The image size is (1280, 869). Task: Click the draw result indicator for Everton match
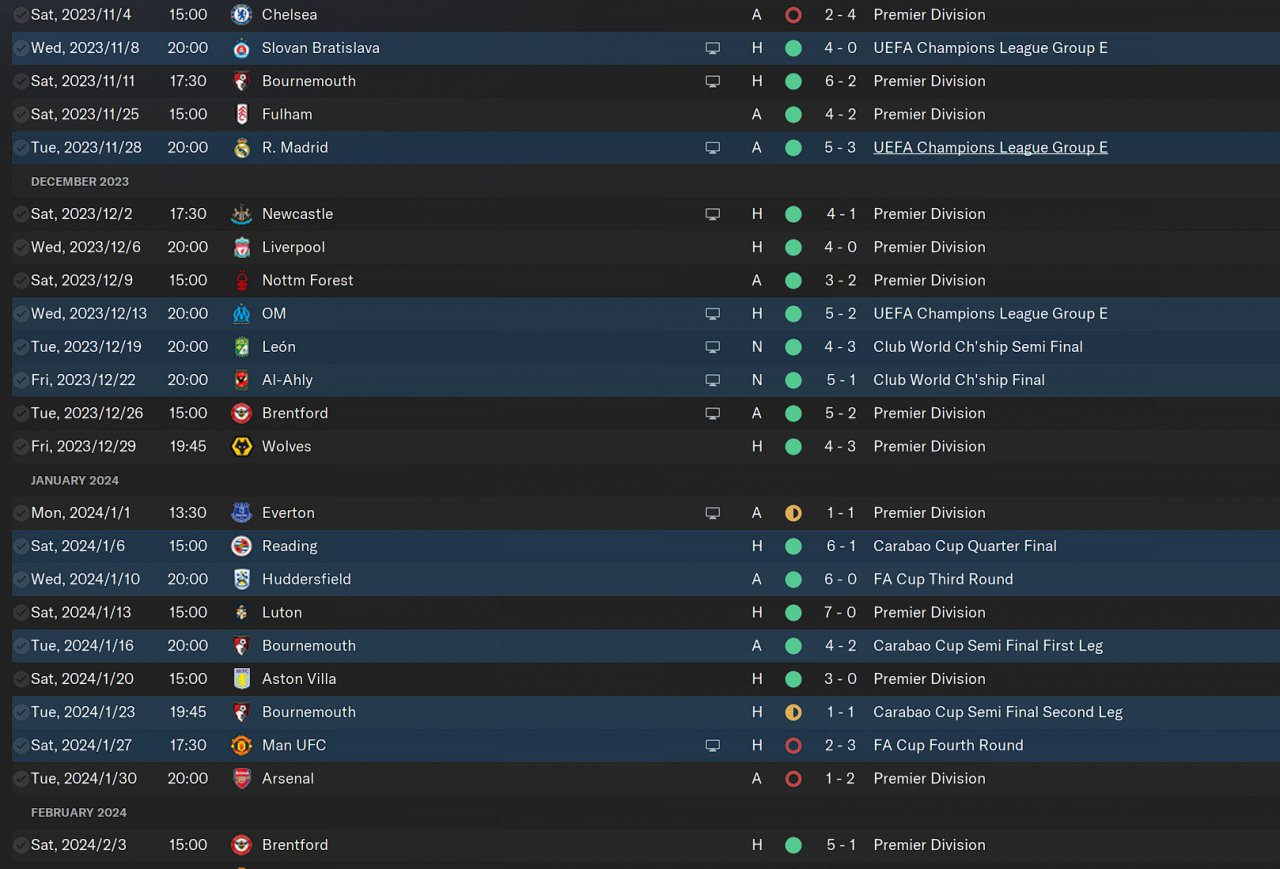[793, 513]
